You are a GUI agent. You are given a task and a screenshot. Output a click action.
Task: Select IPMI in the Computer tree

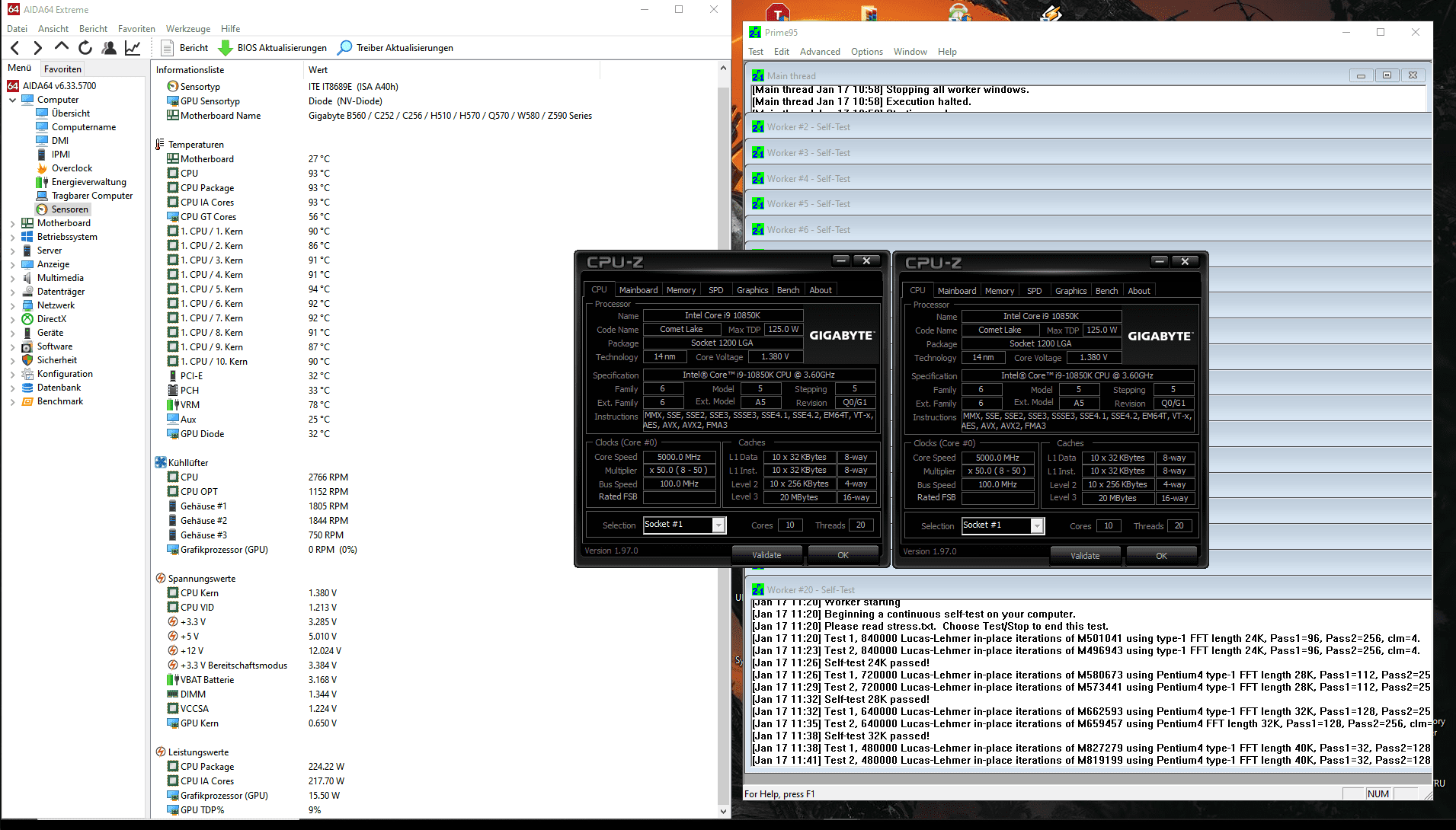point(60,155)
